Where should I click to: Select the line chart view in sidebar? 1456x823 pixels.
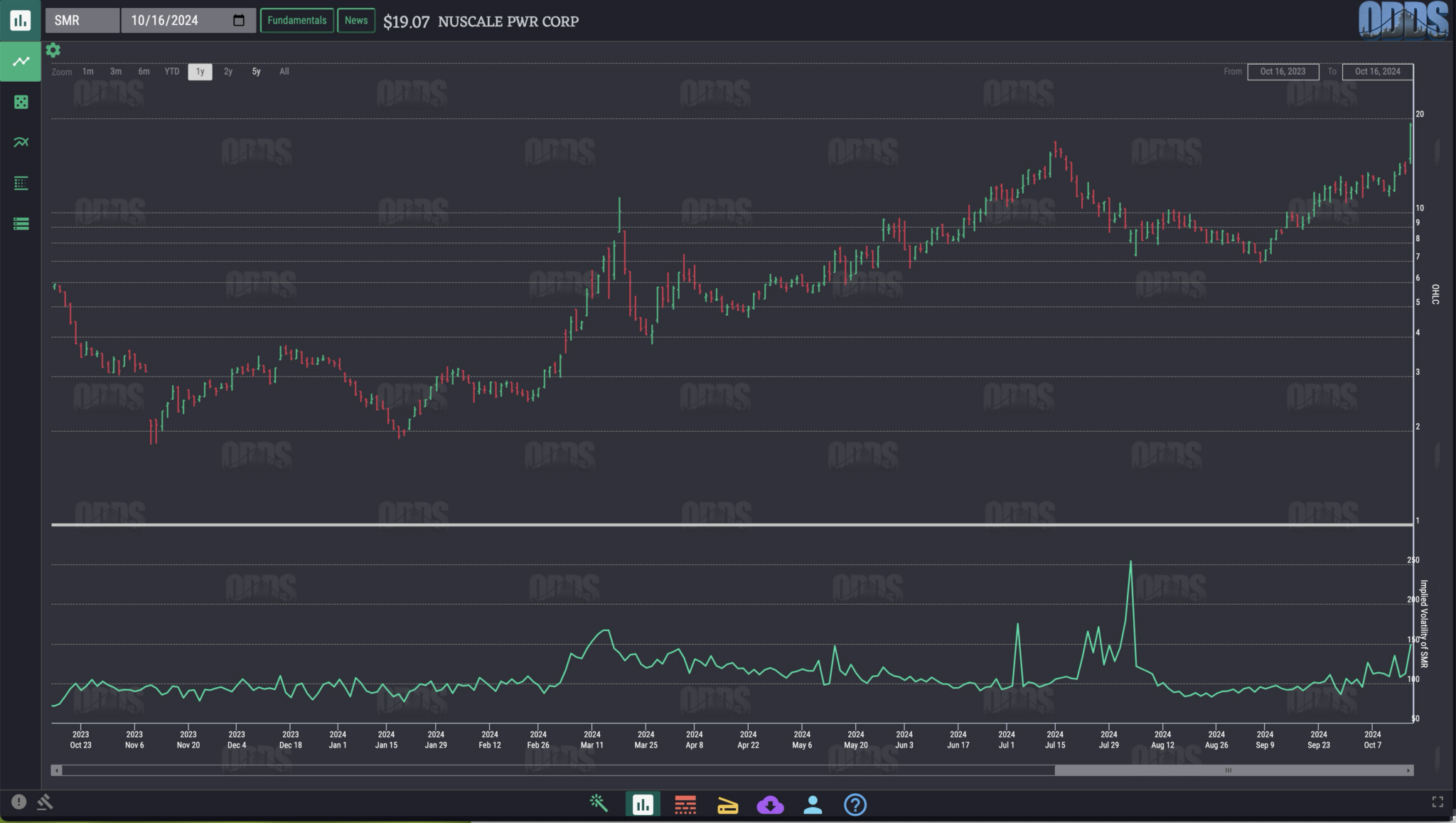(20, 61)
